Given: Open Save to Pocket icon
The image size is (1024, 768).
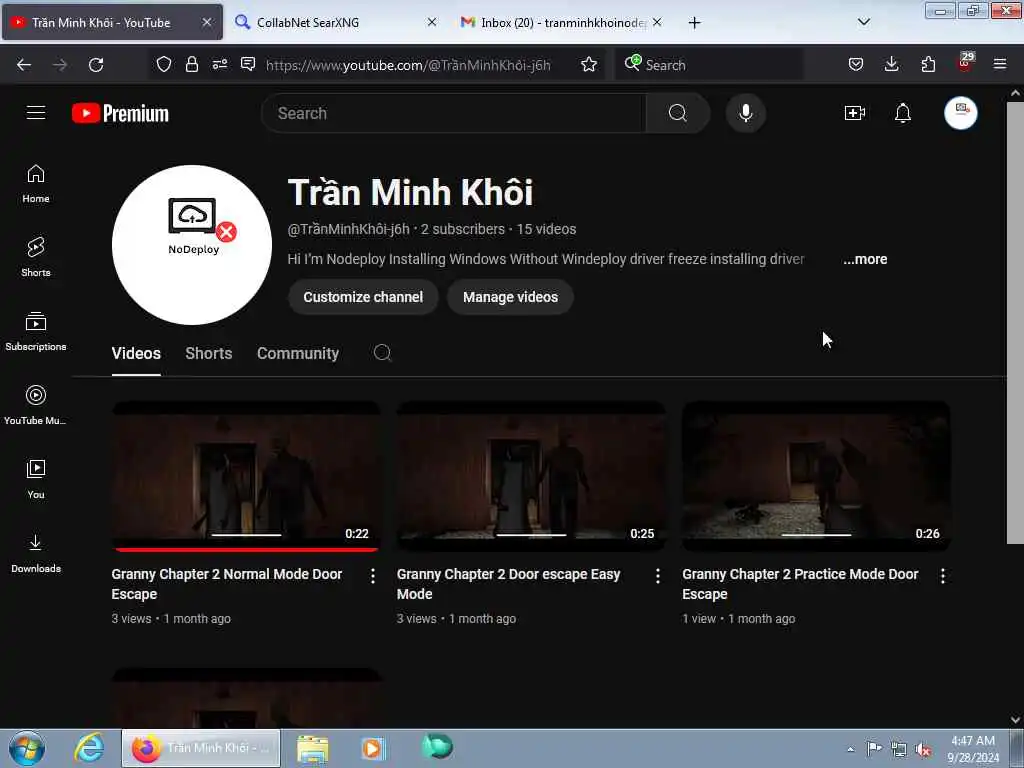Looking at the screenshot, I should pyautogui.click(x=856, y=64).
